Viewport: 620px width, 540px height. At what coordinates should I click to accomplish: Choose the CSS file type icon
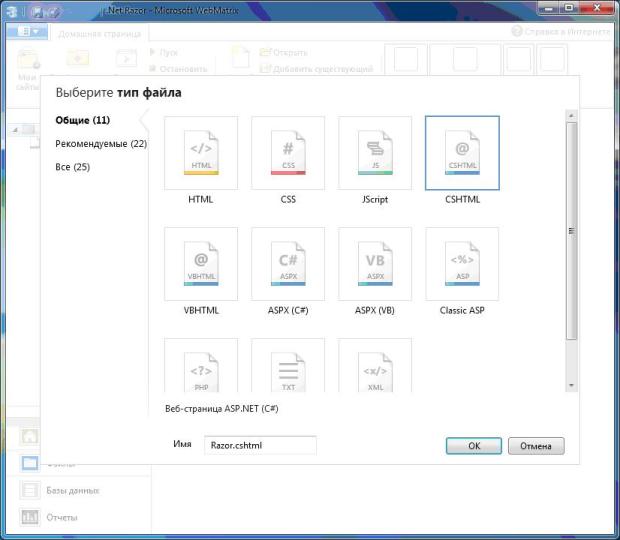(x=288, y=153)
